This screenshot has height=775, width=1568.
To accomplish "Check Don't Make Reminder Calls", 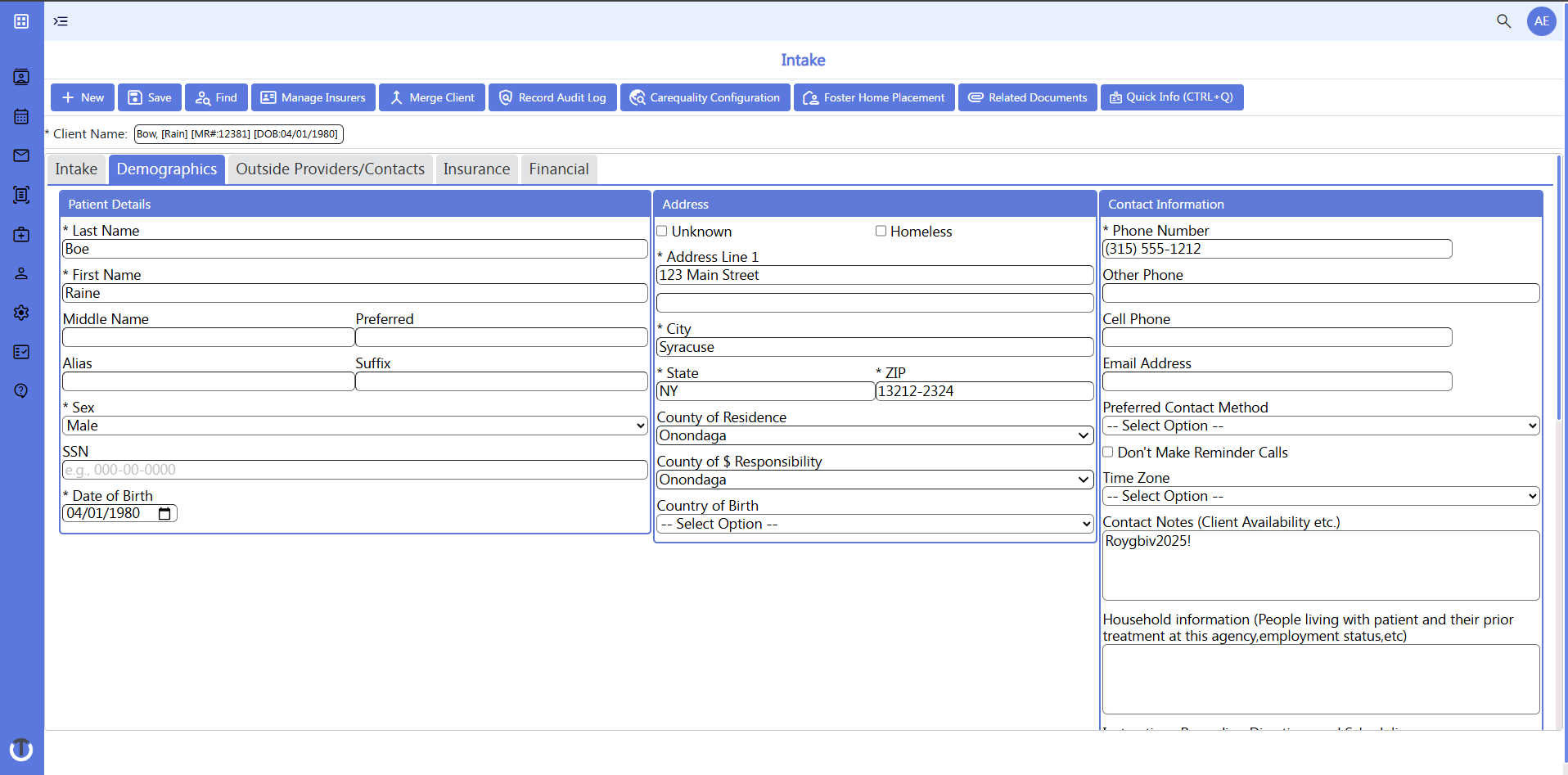I will [x=1109, y=452].
